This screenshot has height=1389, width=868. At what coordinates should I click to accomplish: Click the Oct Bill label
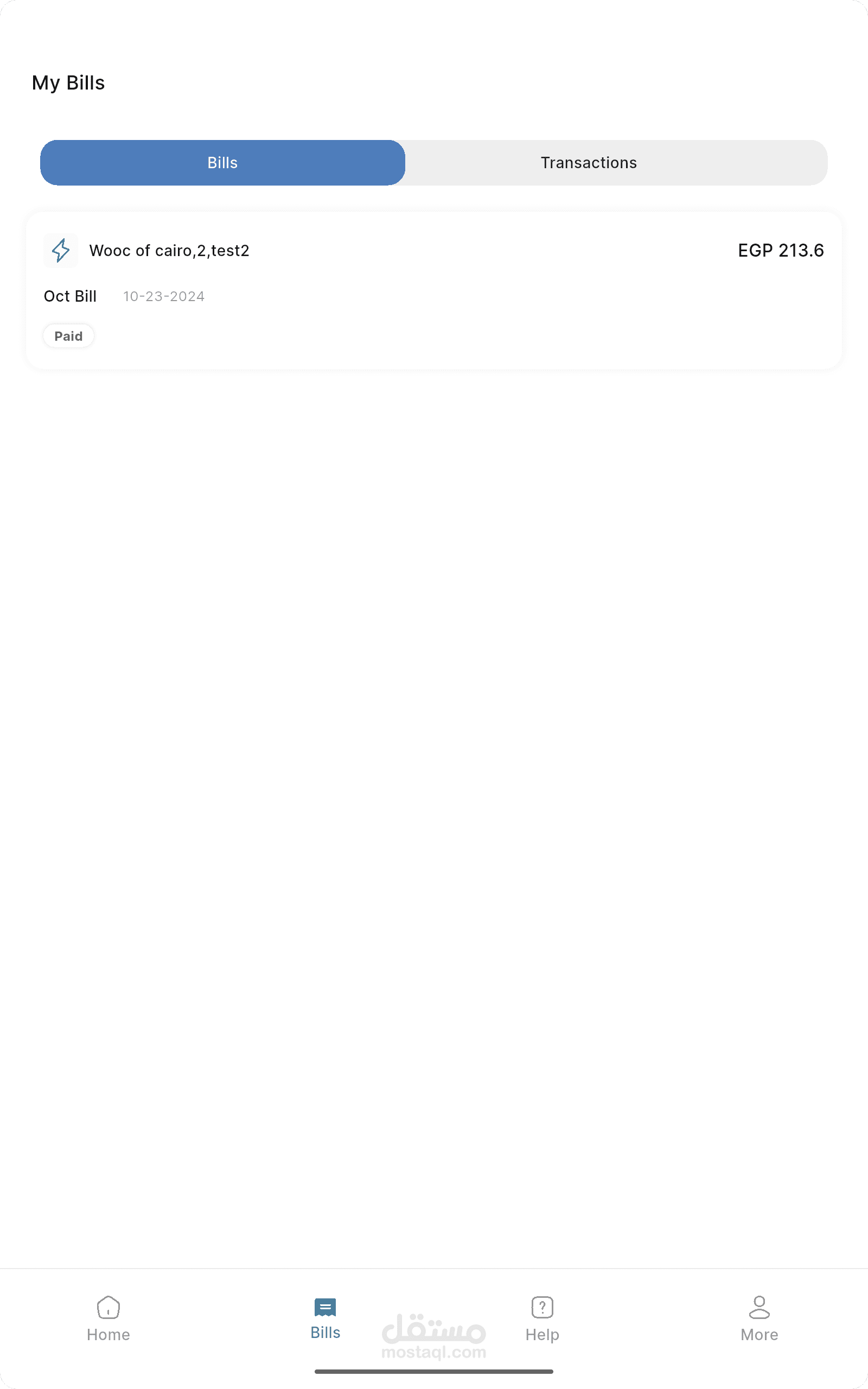[70, 296]
